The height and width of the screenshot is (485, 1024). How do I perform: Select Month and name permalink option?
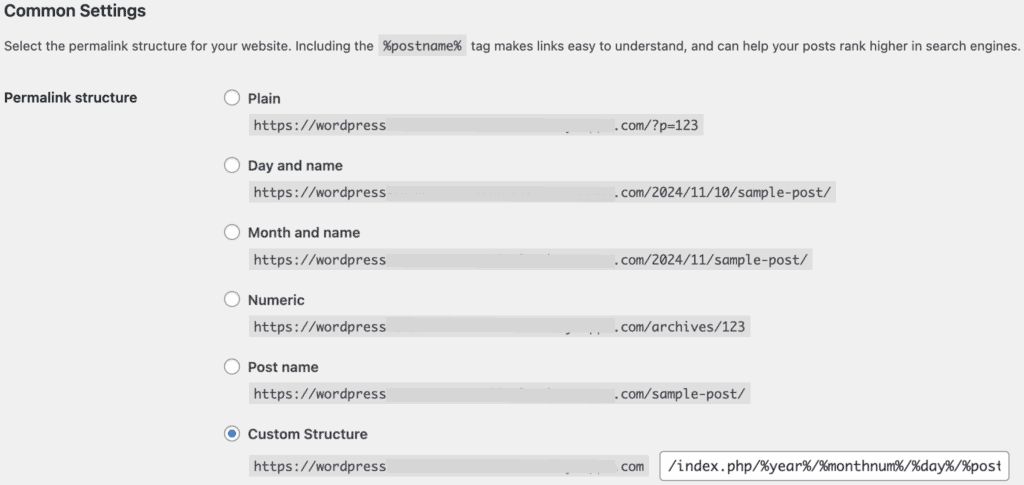point(232,232)
